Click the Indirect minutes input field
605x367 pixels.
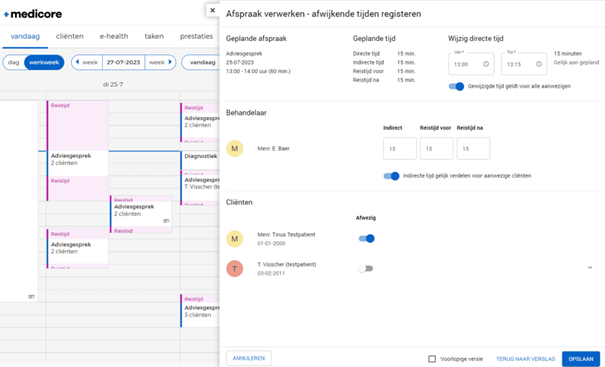point(400,149)
